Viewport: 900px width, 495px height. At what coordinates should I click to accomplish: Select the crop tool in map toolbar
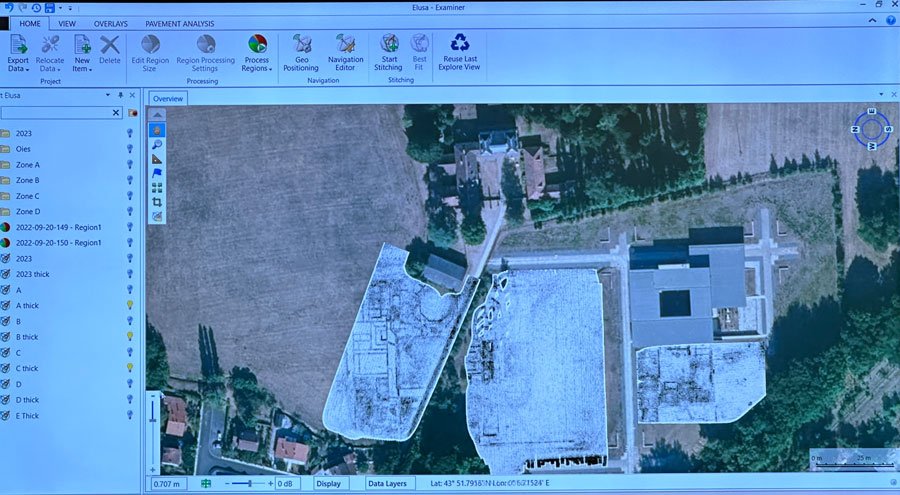[x=157, y=201]
